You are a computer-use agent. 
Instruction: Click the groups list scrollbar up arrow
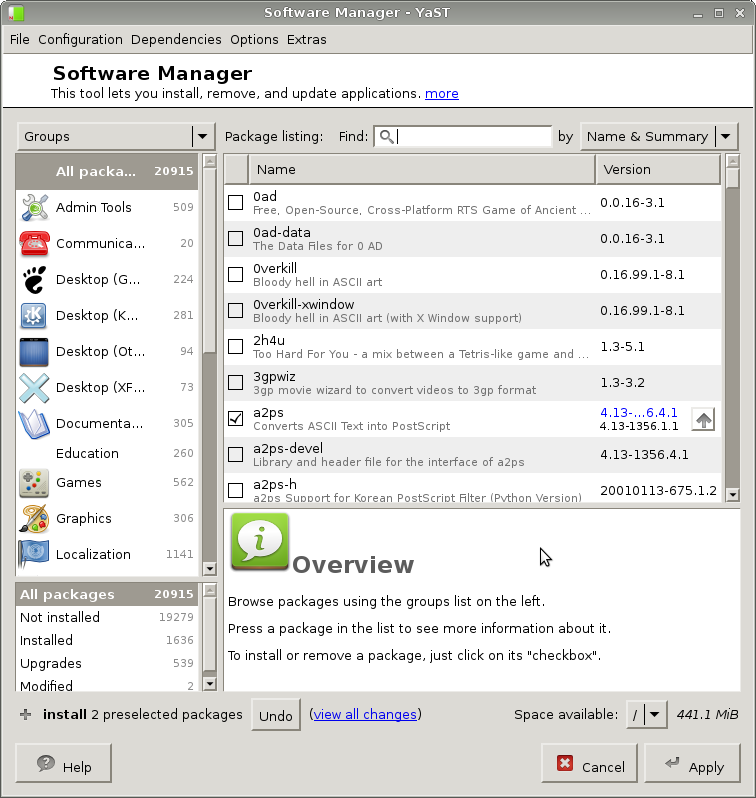[209, 162]
